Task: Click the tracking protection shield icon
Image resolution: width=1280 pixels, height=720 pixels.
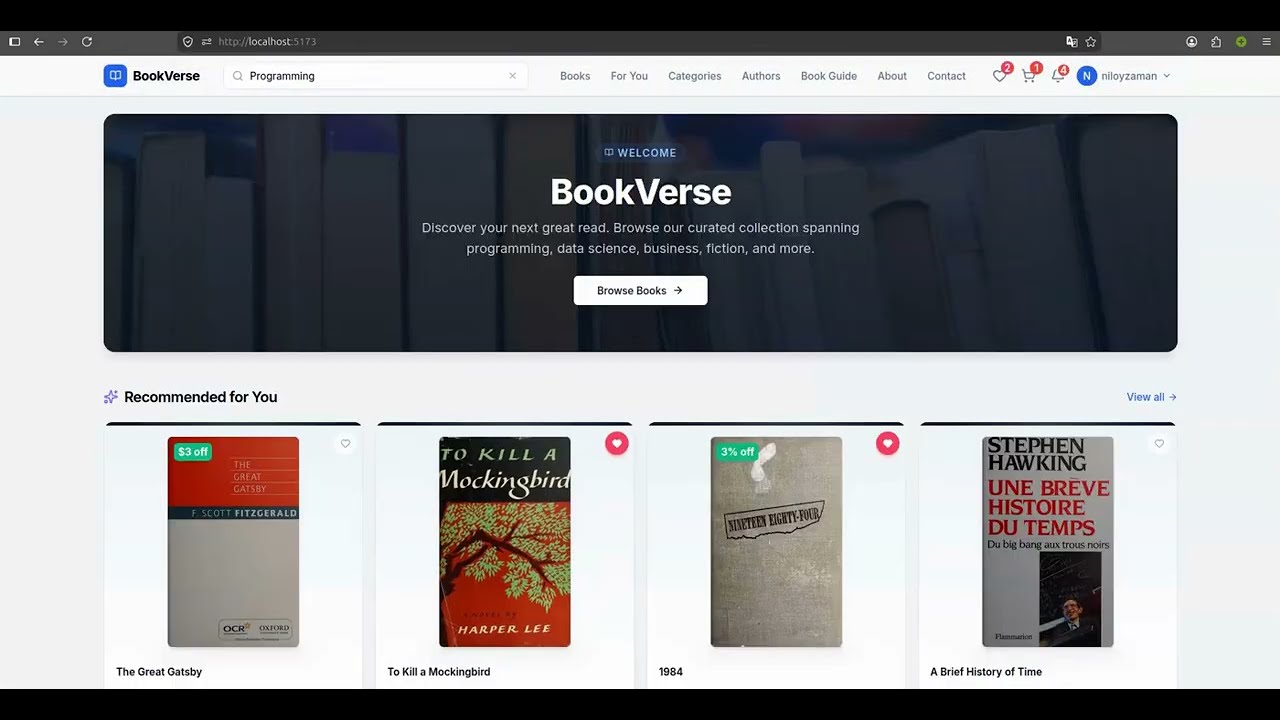Action: 187,42
